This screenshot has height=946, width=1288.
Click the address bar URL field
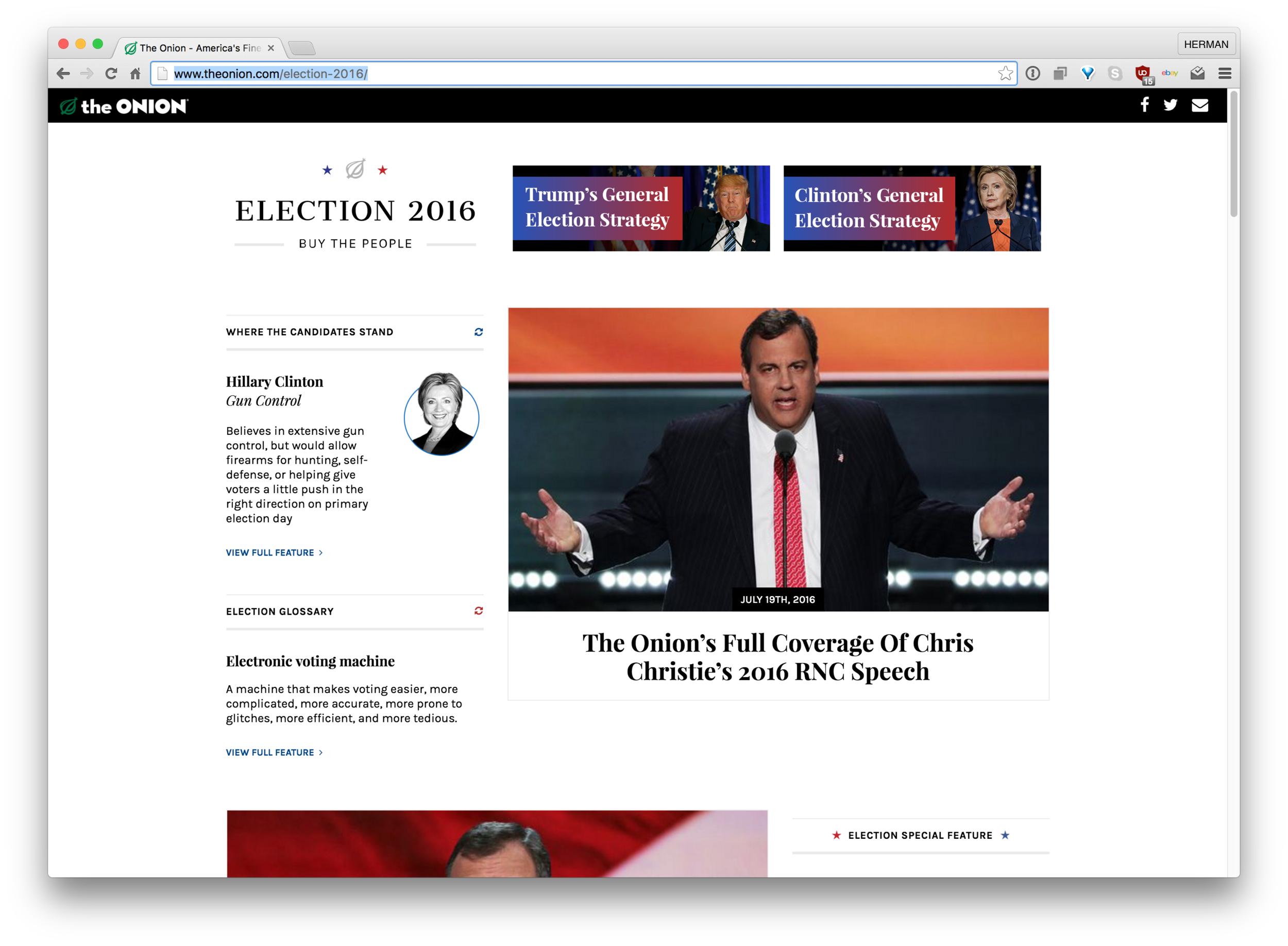[583, 73]
